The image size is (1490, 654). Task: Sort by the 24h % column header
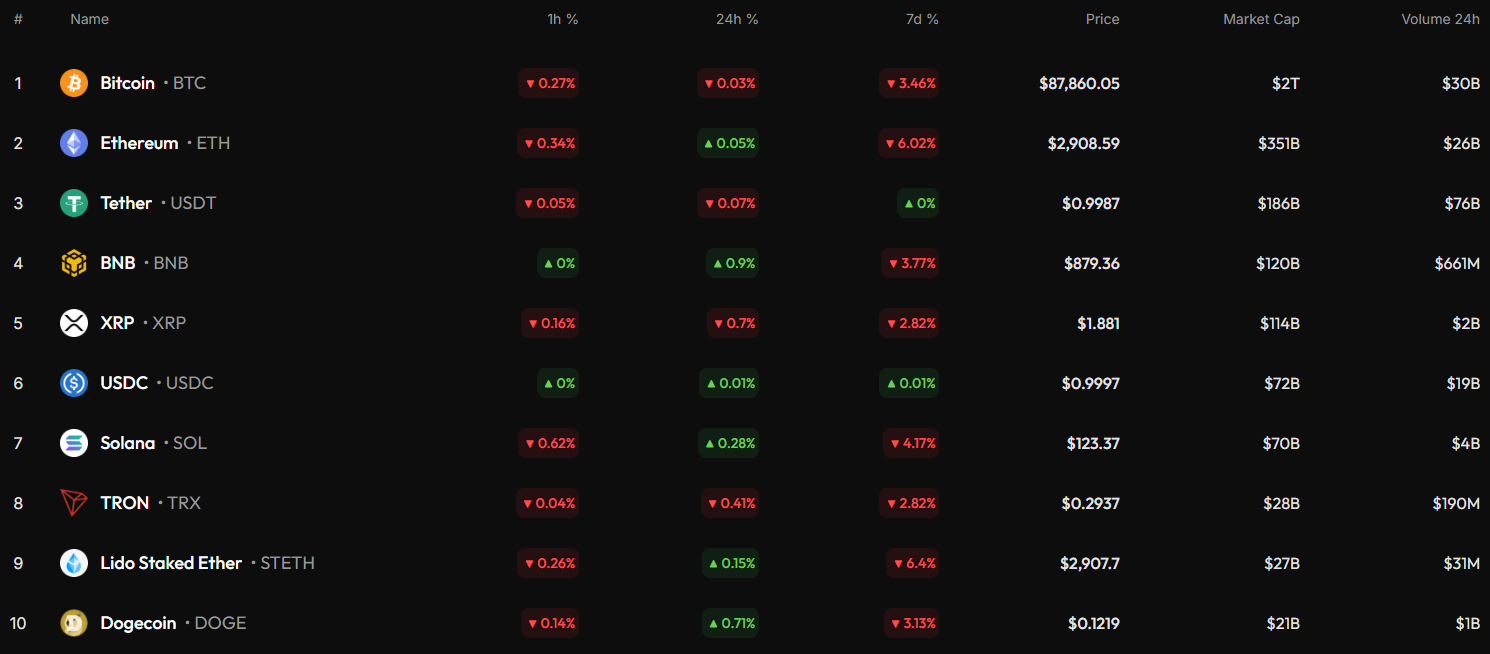[736, 19]
